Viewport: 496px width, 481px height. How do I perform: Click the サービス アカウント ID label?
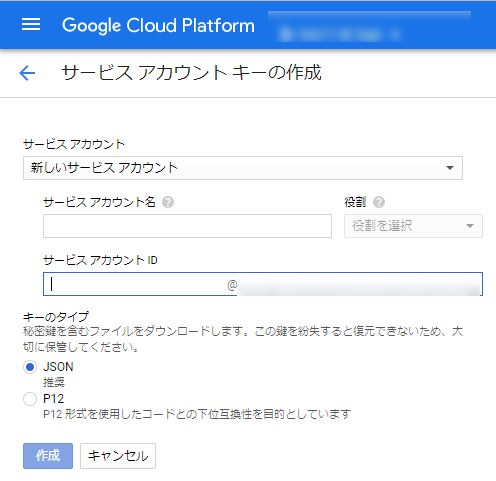click(100, 260)
